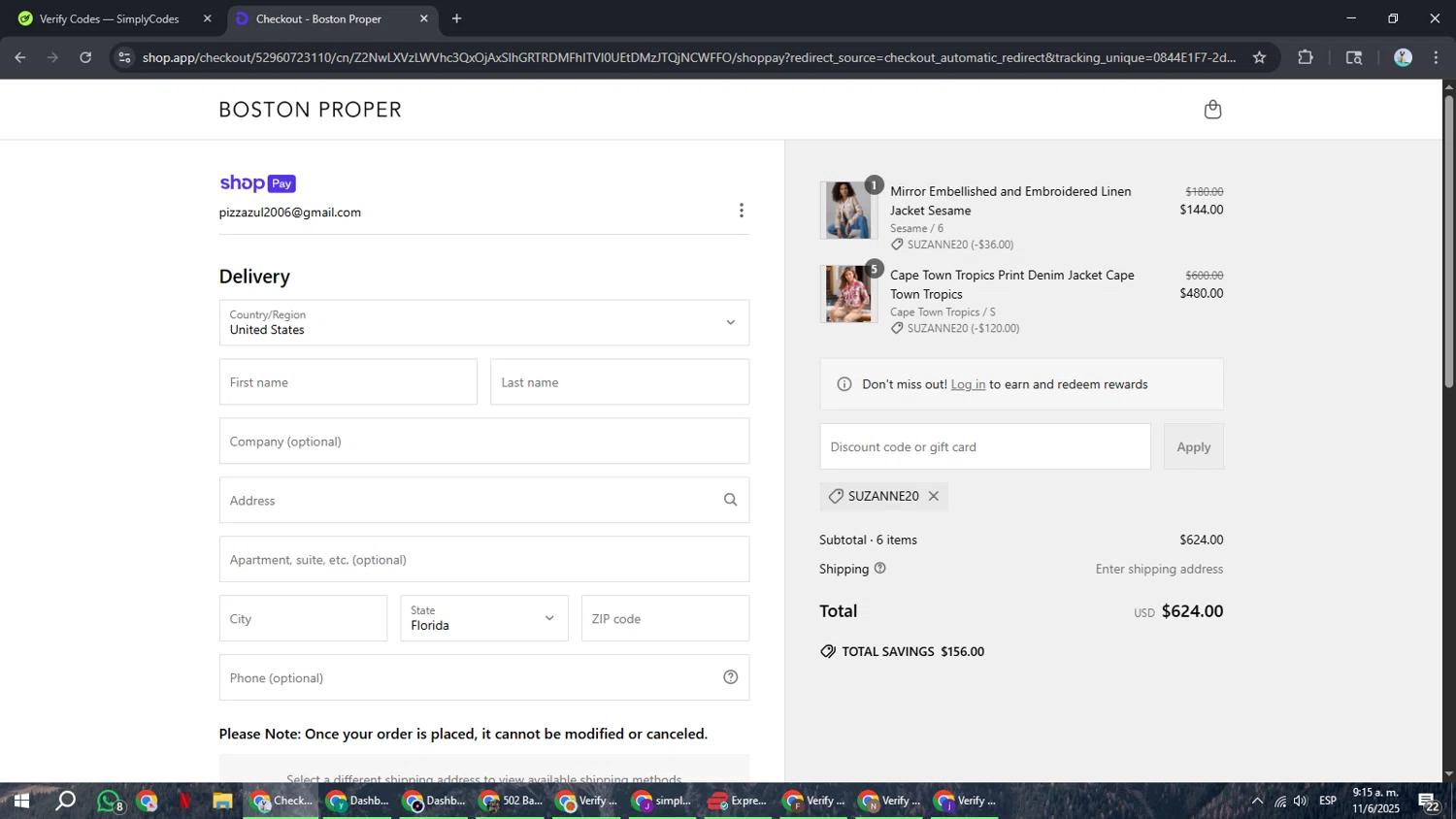Image resolution: width=1456 pixels, height=819 pixels.
Task: Open the Windows Start menu
Action: click(20, 801)
